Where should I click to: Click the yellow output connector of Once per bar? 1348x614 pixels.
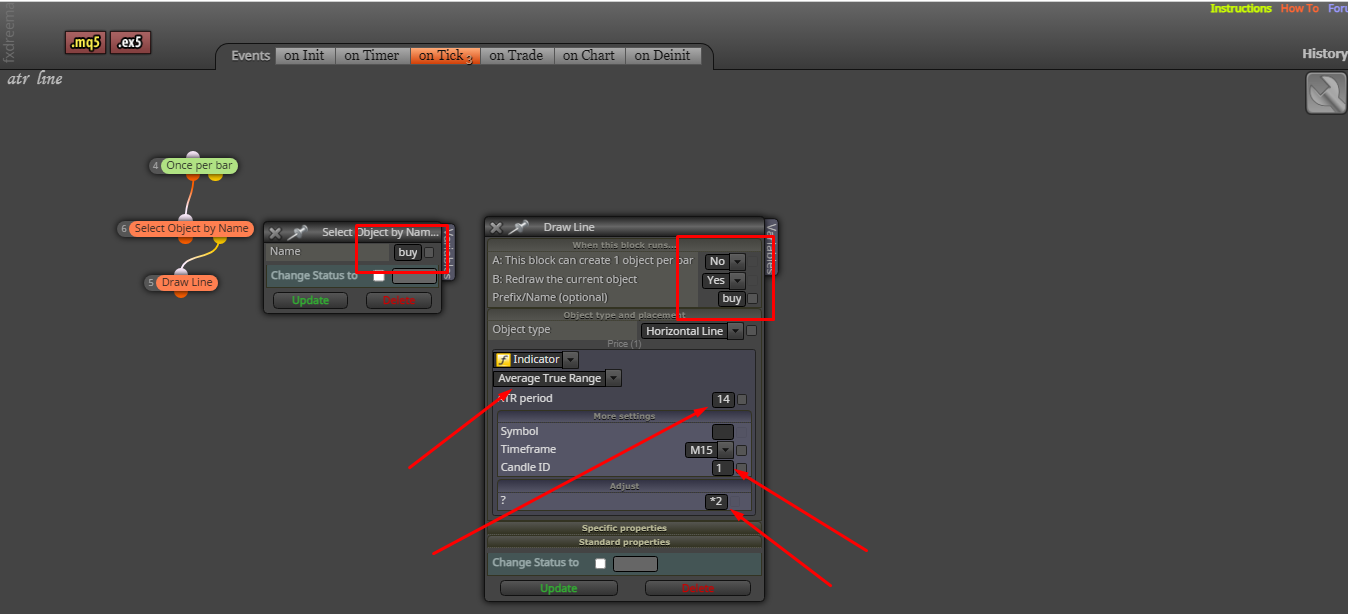click(215, 177)
